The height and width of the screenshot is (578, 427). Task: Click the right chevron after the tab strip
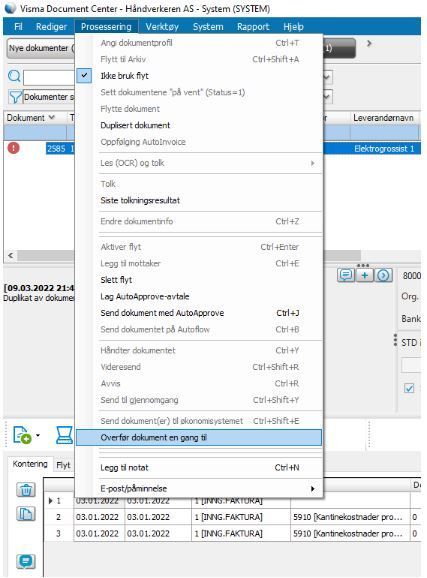click(369, 43)
